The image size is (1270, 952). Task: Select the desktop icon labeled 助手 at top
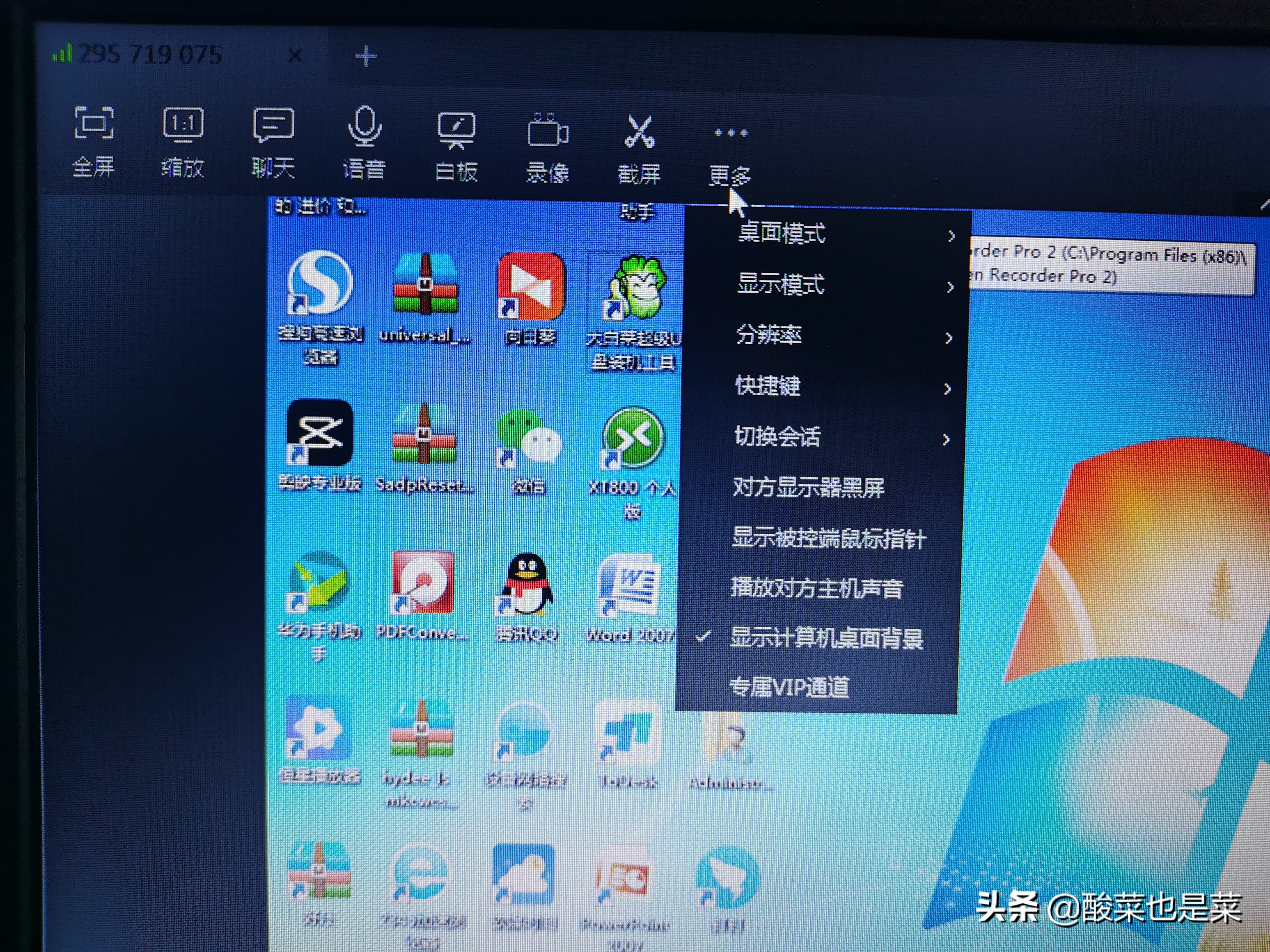(x=637, y=212)
